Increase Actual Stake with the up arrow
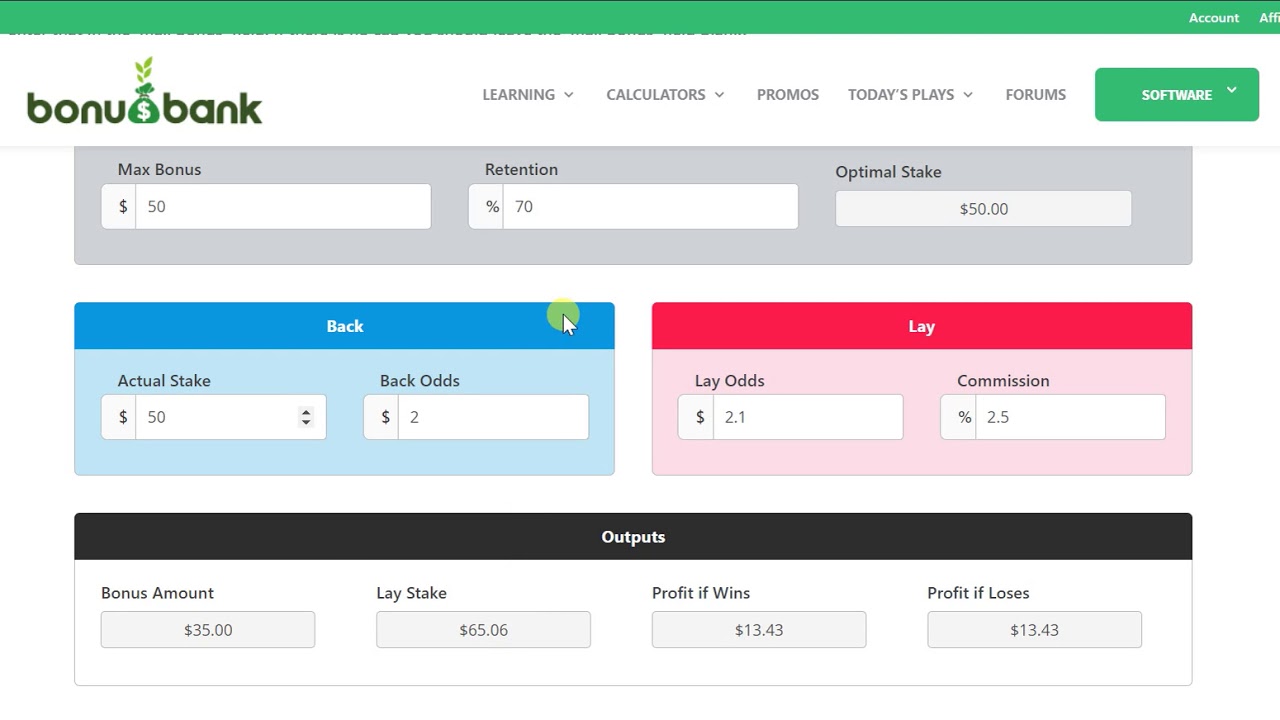This screenshot has height=720, width=1280. pos(306,411)
